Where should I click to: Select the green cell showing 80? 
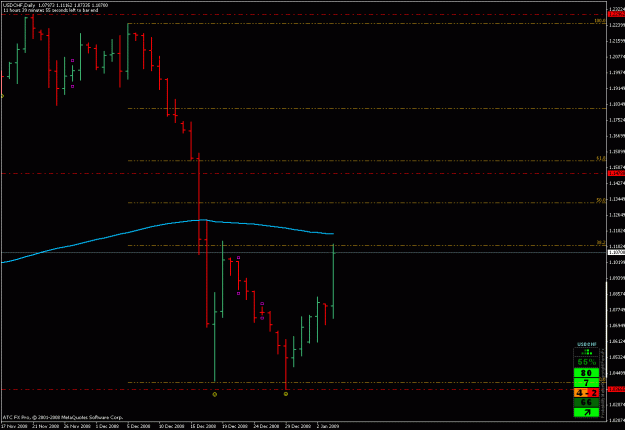586,373
